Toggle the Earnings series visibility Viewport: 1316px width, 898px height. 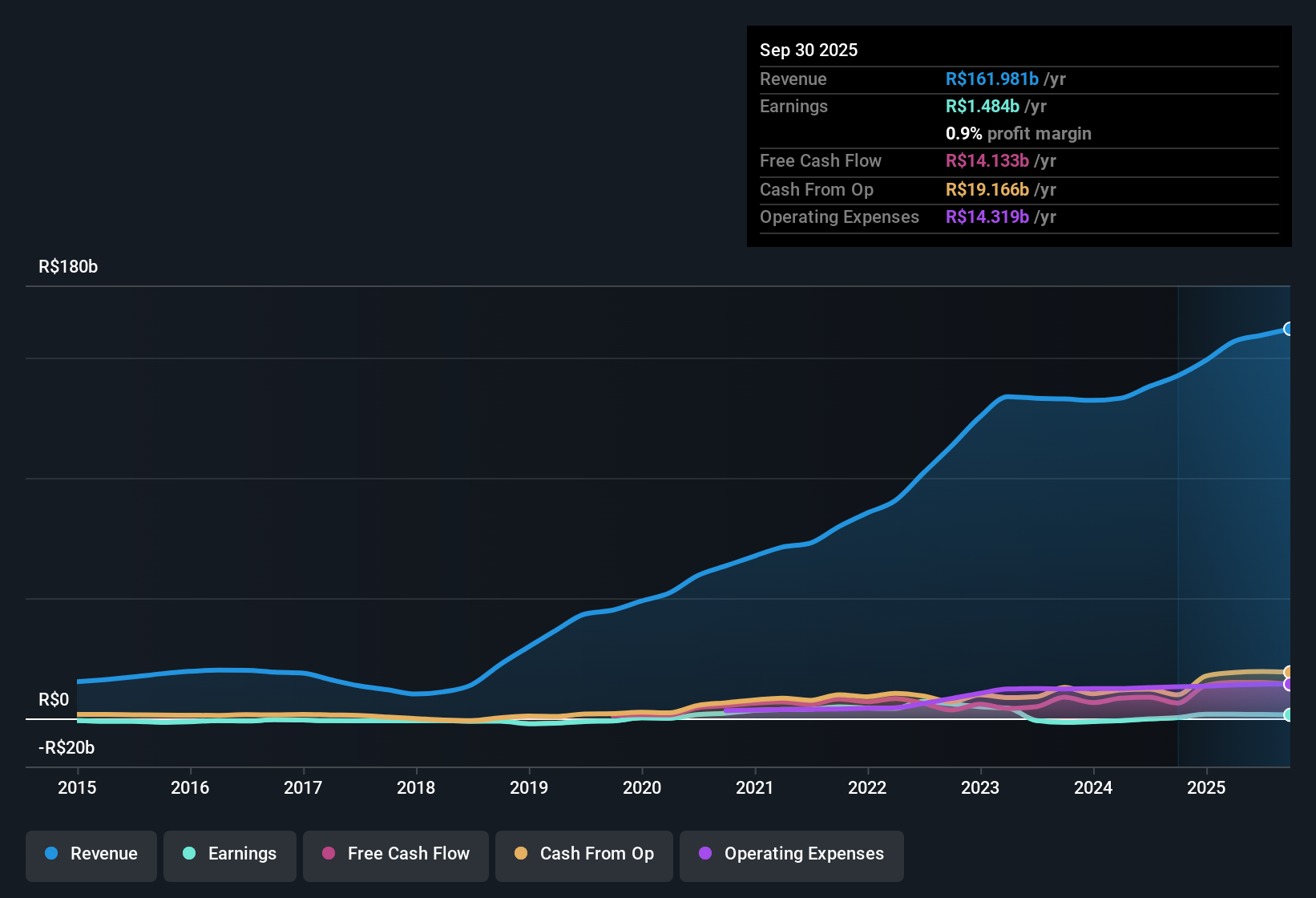pyautogui.click(x=230, y=854)
